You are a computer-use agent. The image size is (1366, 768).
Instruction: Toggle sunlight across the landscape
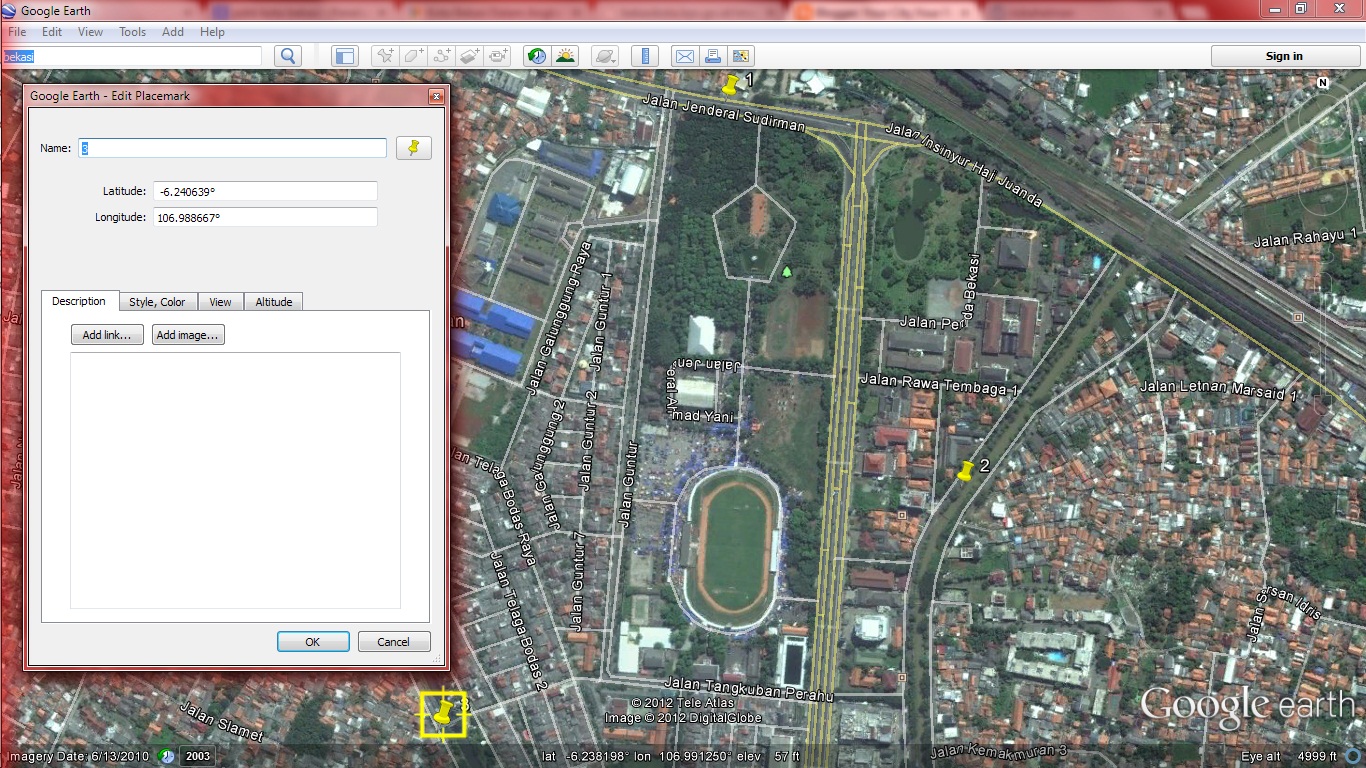[x=566, y=56]
